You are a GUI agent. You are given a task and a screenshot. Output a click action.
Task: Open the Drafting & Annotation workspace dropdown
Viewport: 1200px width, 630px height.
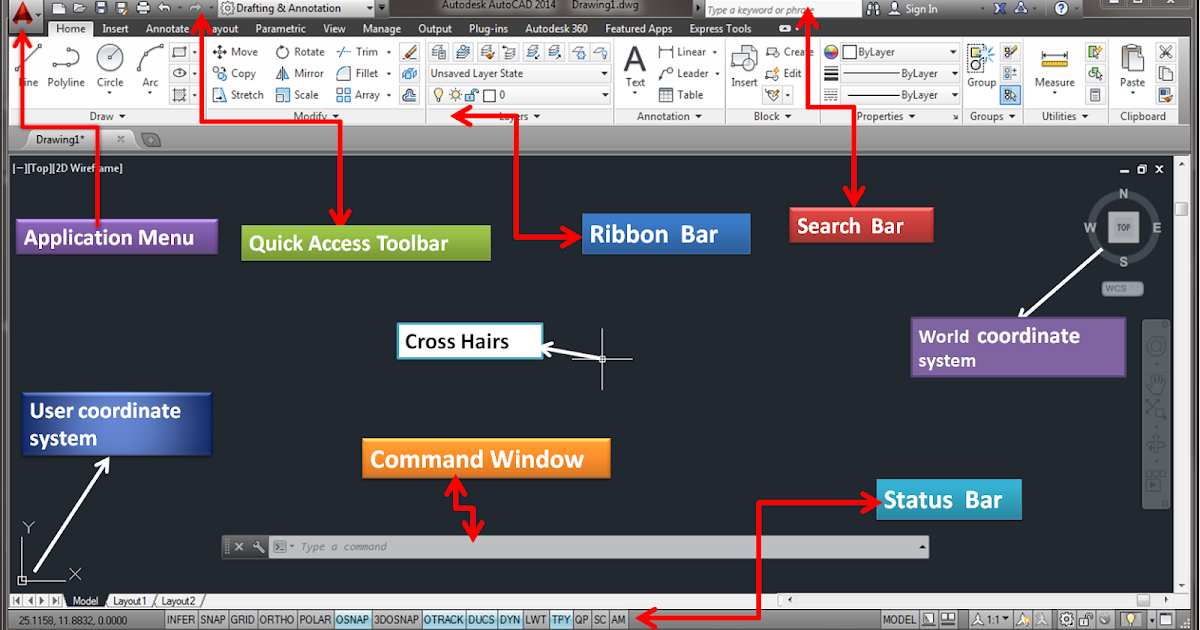297,9
